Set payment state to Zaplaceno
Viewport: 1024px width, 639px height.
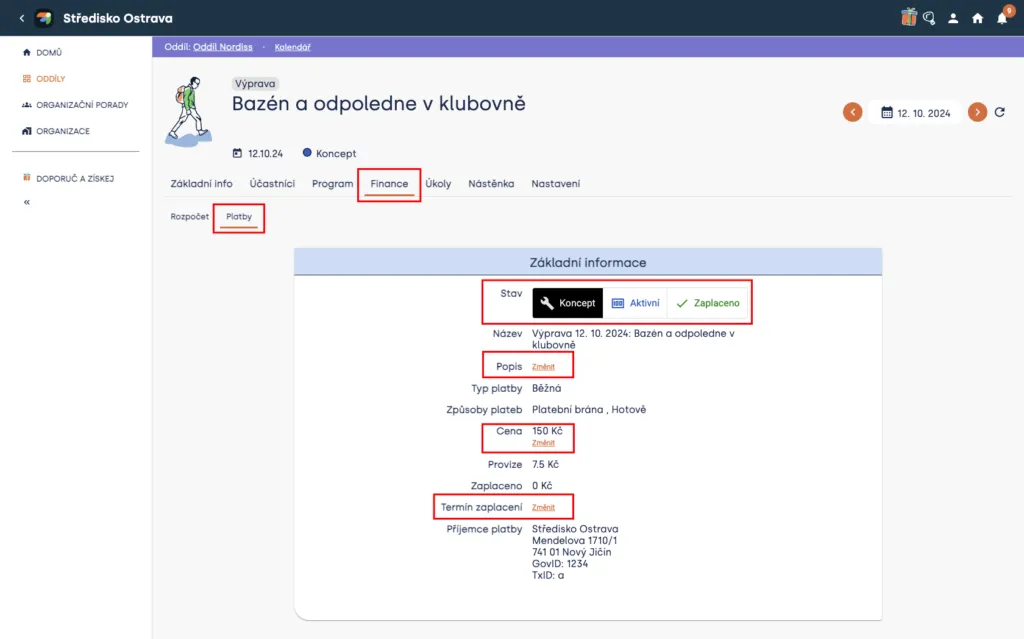click(x=708, y=303)
